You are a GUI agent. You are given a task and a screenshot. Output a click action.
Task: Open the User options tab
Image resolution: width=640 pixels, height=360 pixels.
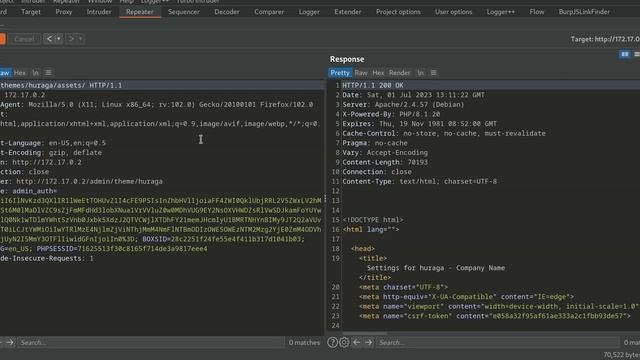pyautogui.click(x=453, y=12)
